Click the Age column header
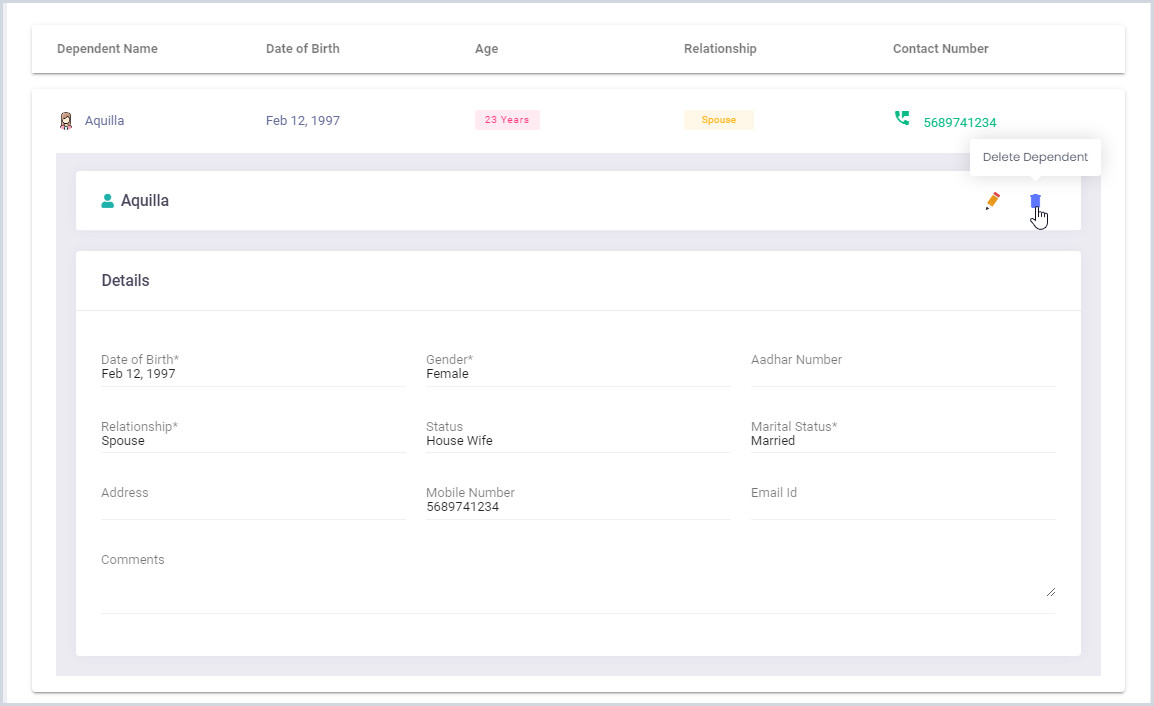 [486, 49]
